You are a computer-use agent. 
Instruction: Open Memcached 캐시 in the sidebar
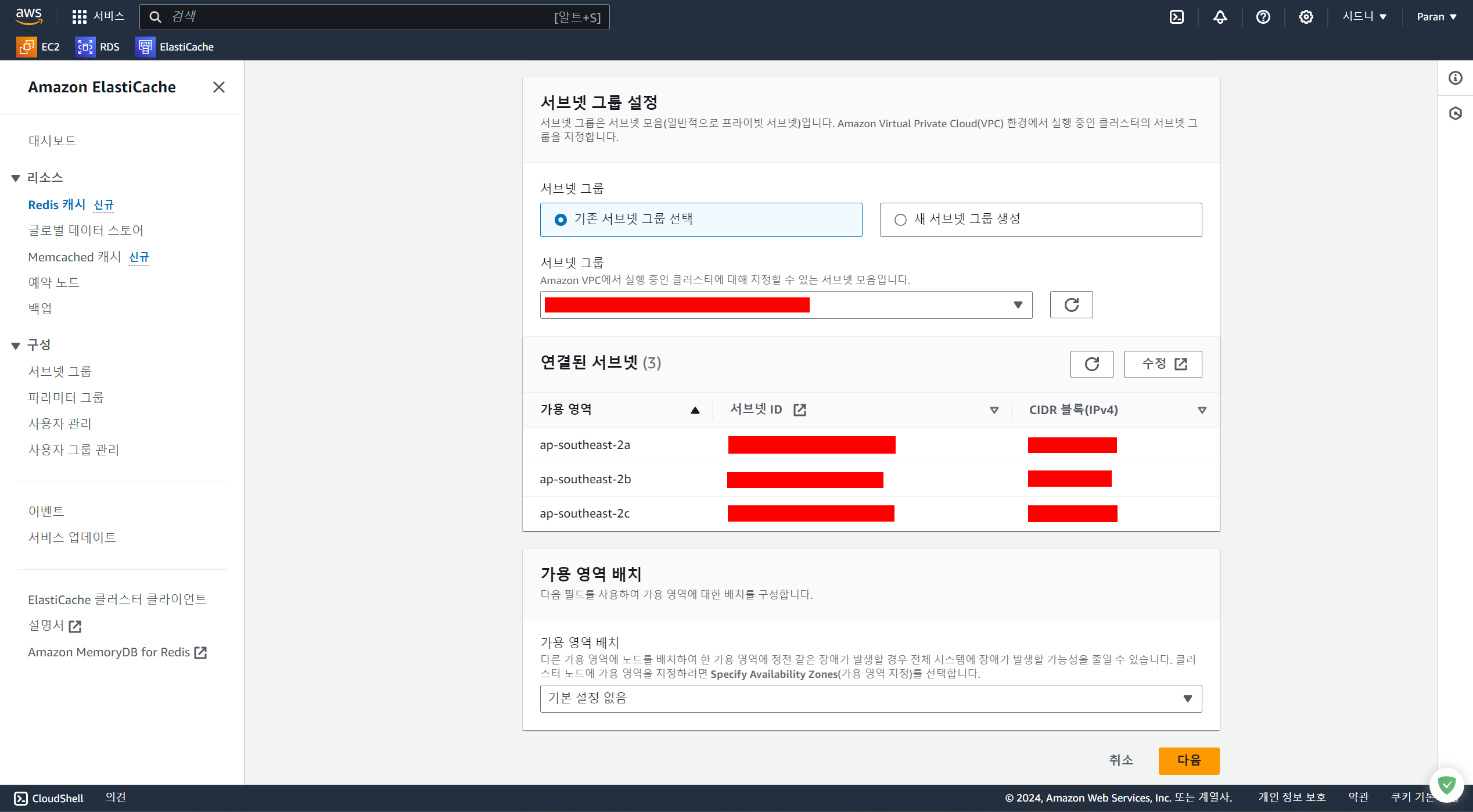(x=74, y=257)
